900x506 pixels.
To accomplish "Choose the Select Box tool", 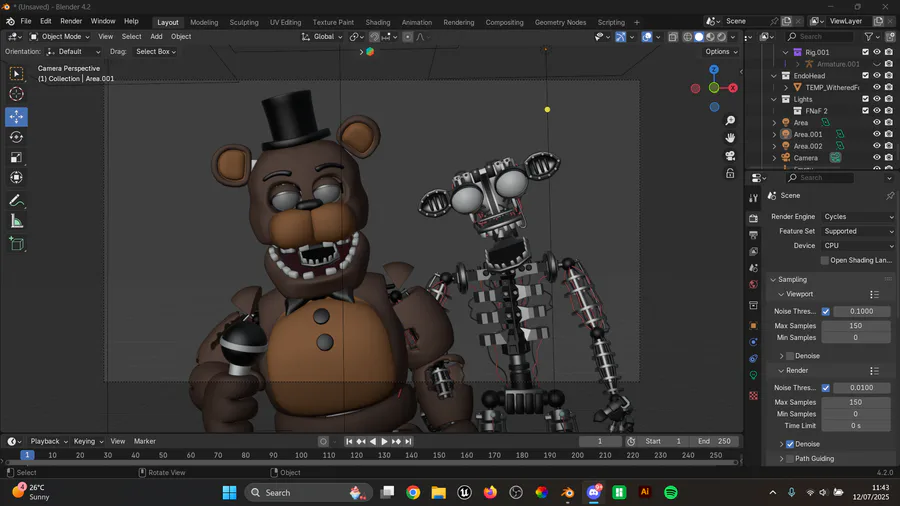I will tap(16, 73).
